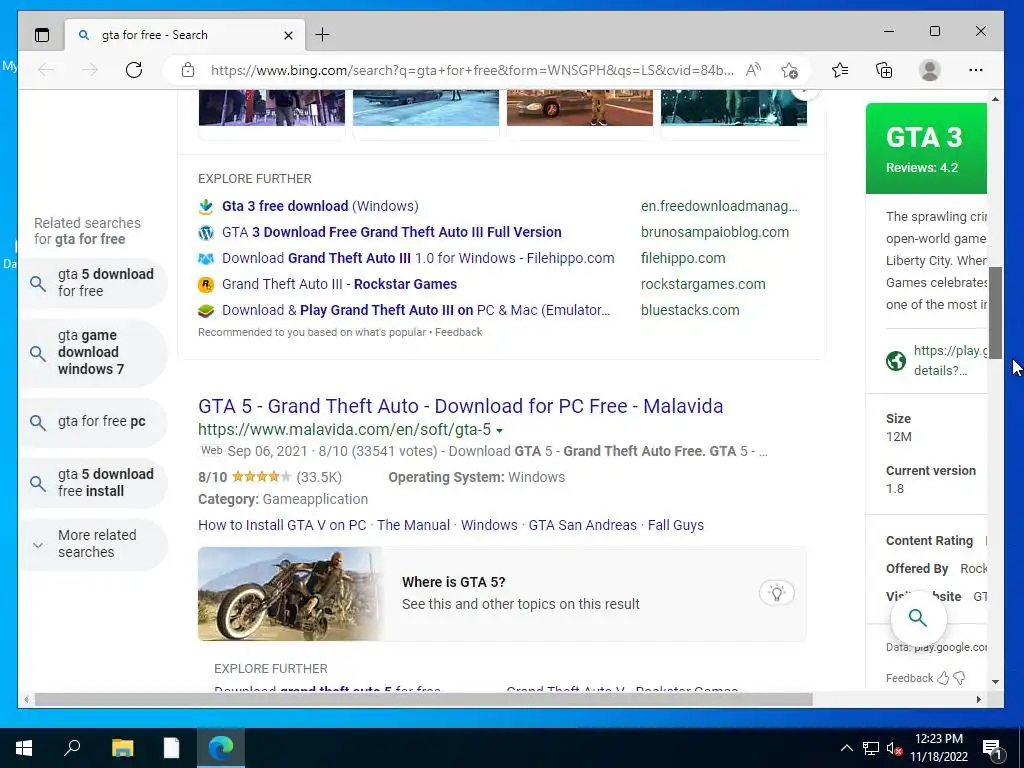Open 'Fall Guys' sublink
The width and height of the screenshot is (1024, 768).
676,526
